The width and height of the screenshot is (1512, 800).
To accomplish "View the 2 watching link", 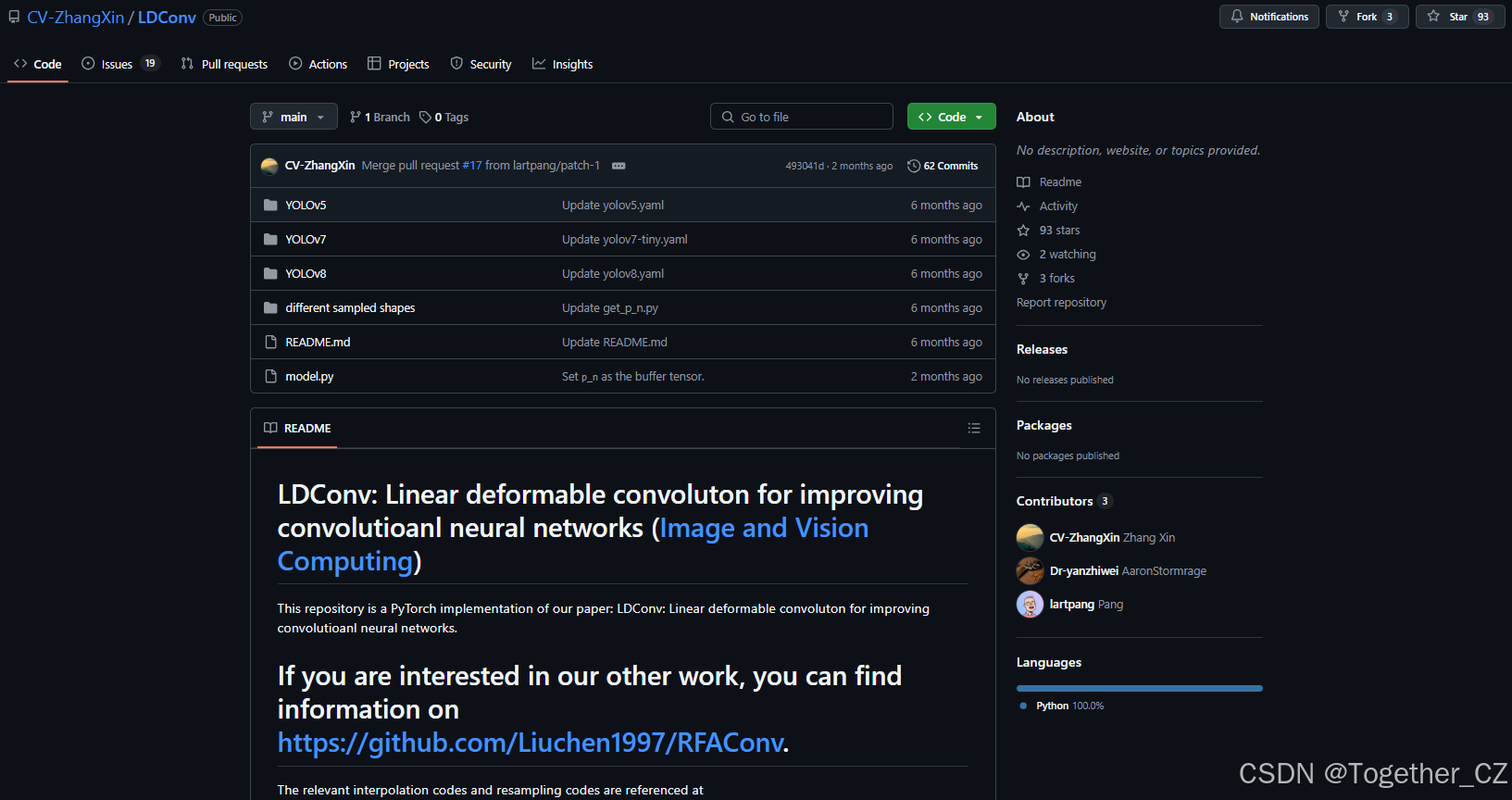I will point(1068,254).
